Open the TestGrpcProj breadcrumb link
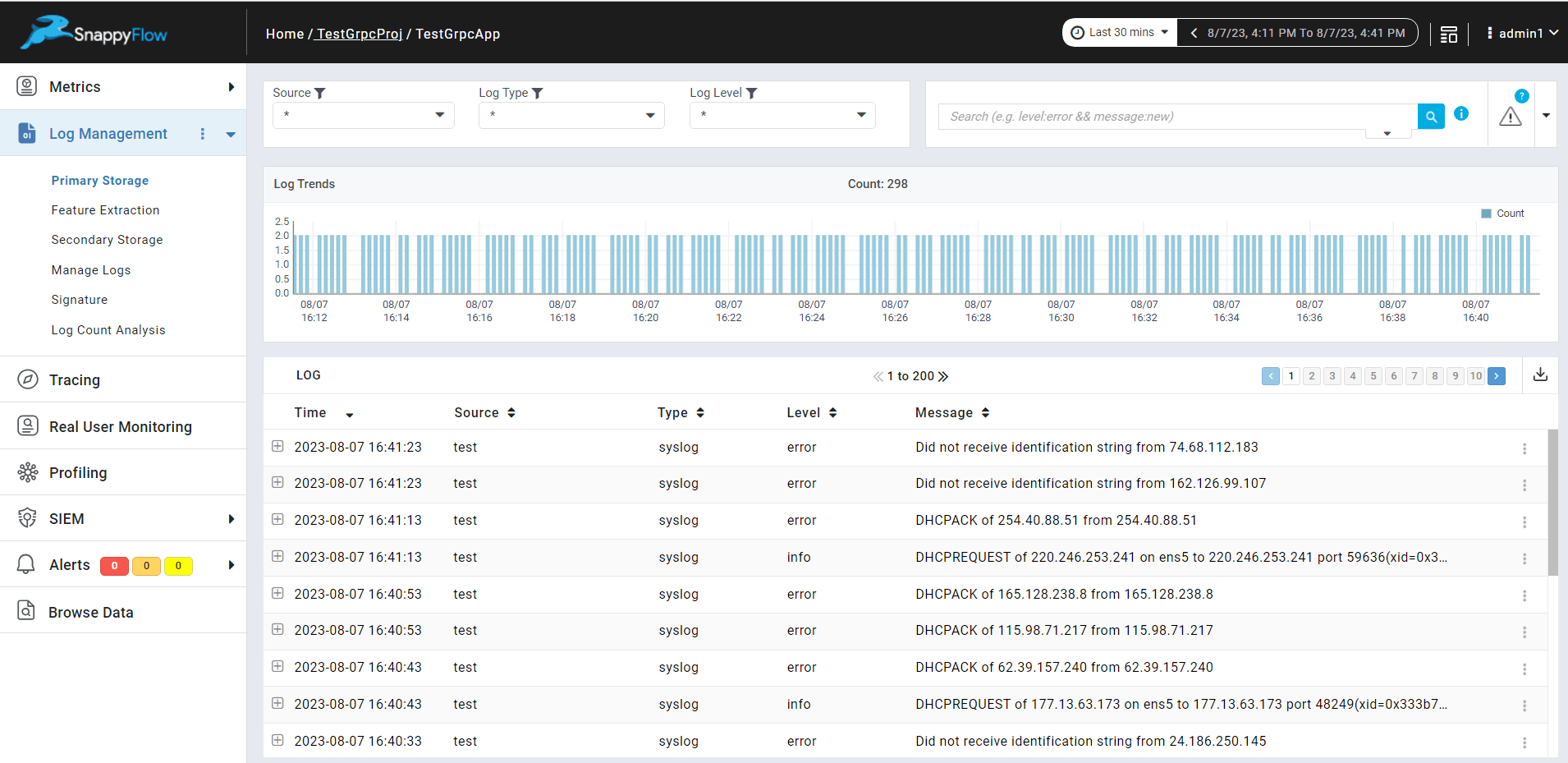The image size is (1568, 763). (360, 34)
